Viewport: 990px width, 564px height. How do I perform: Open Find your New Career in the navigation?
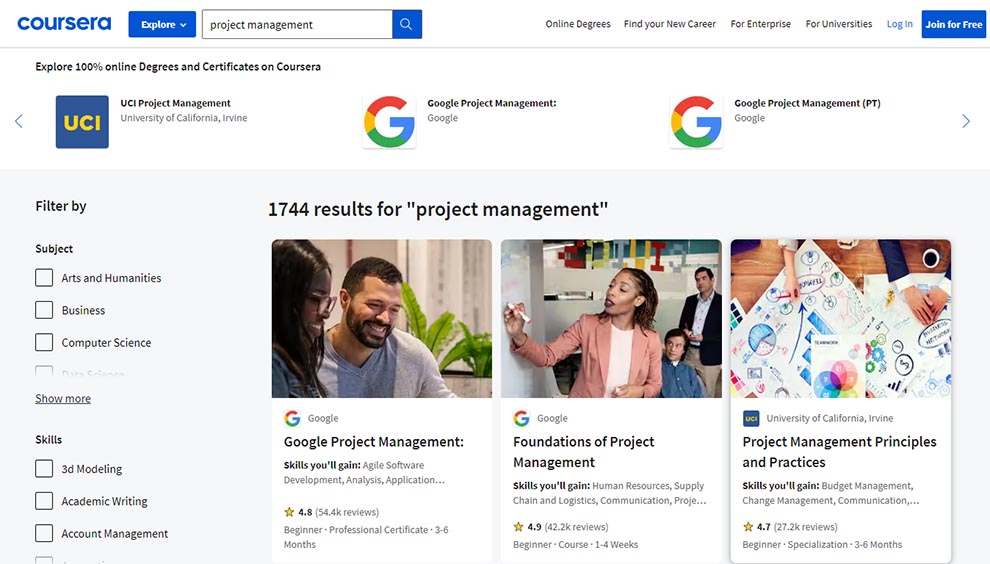tap(670, 24)
